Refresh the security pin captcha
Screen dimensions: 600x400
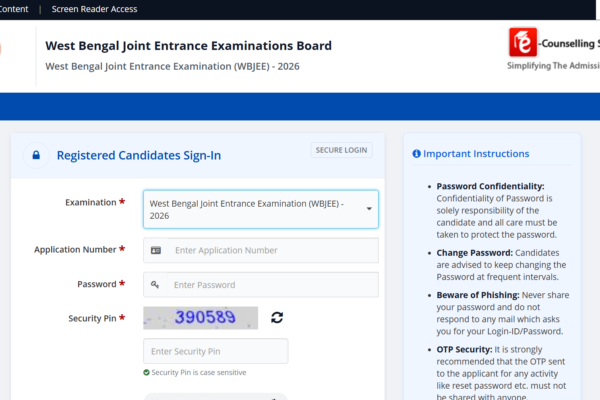pyautogui.click(x=277, y=317)
